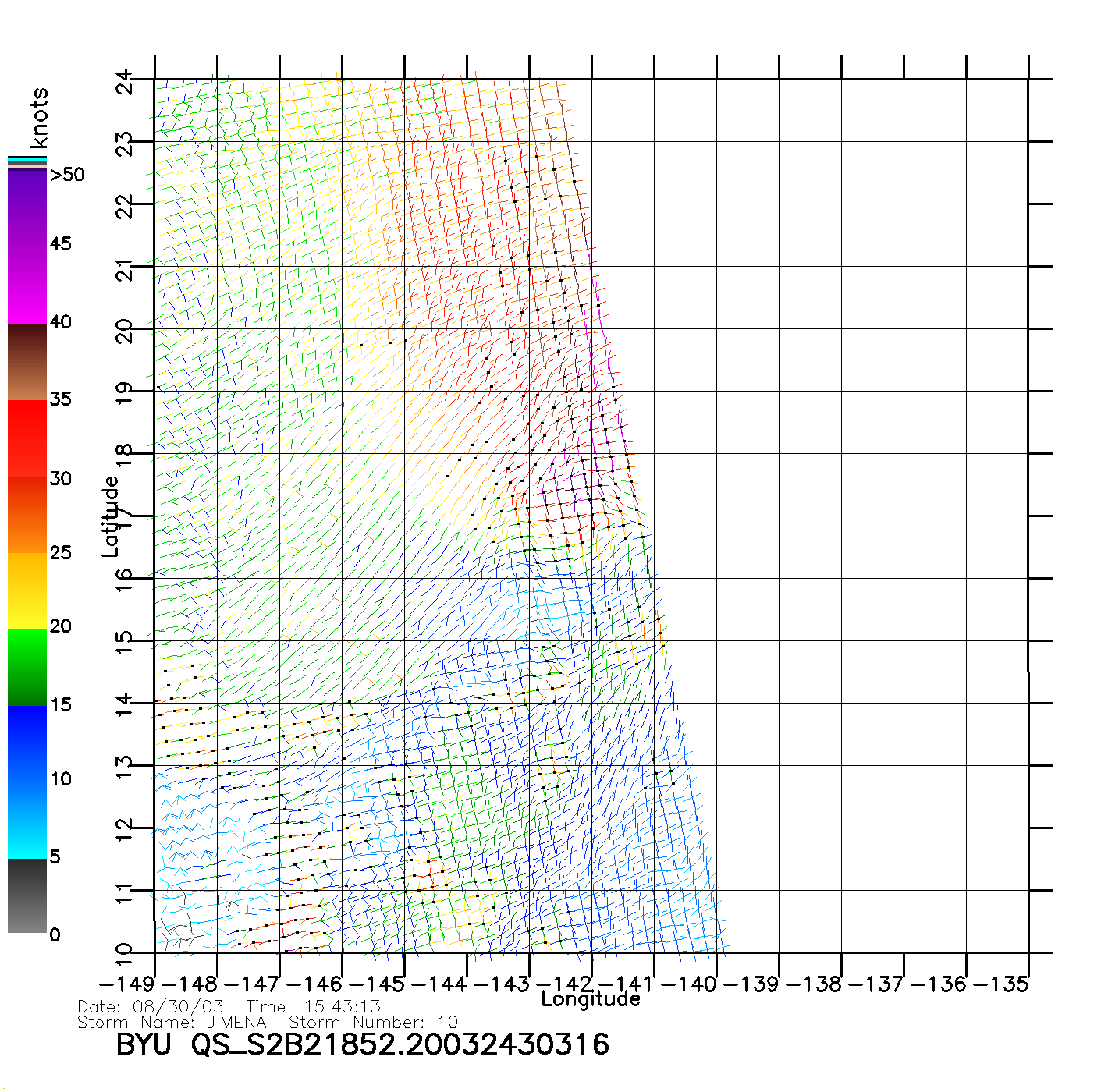The height and width of the screenshot is (1092, 1108).
Task: Select the cyan area near 5 knots in legend
Action: coord(27,842)
